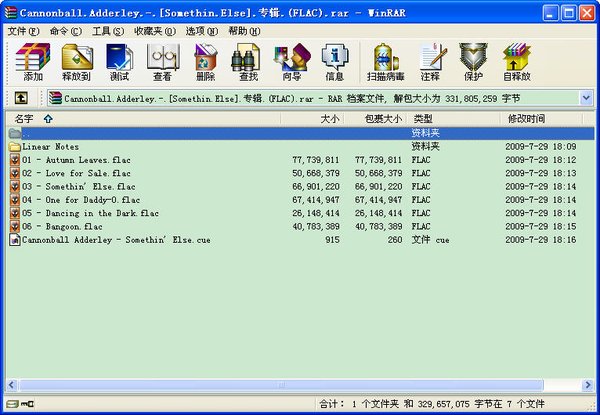The image size is (600, 415).
Task: Select file name 01 - Autumn Leaves.flac
Action: coord(76,160)
